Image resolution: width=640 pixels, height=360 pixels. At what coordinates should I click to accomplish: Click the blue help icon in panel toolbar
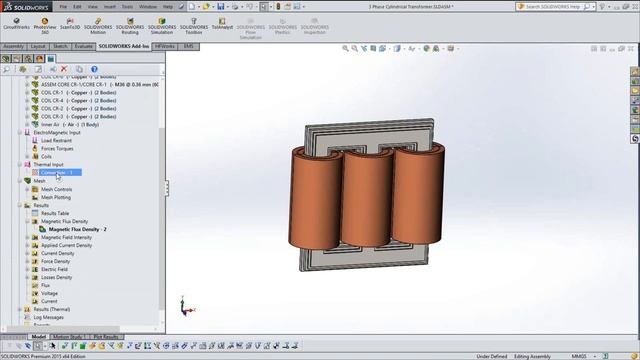point(94,69)
